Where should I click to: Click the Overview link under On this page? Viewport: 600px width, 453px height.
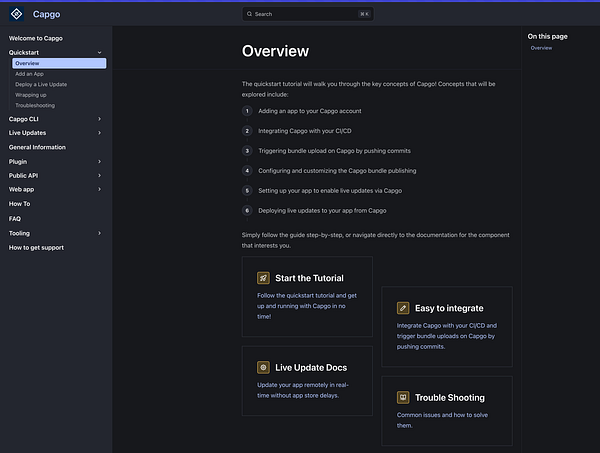point(541,48)
